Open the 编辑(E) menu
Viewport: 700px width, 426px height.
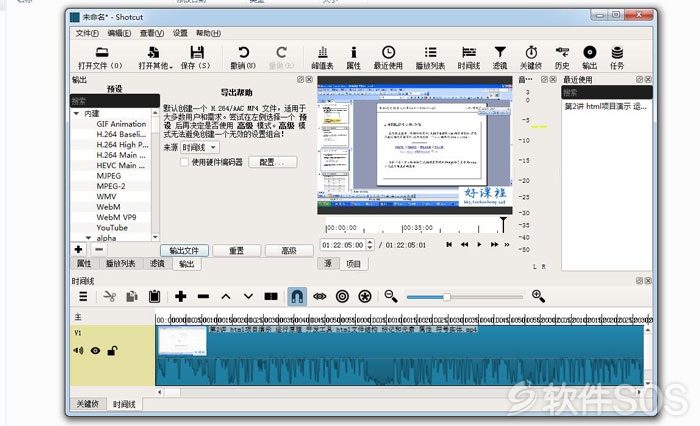[119, 33]
